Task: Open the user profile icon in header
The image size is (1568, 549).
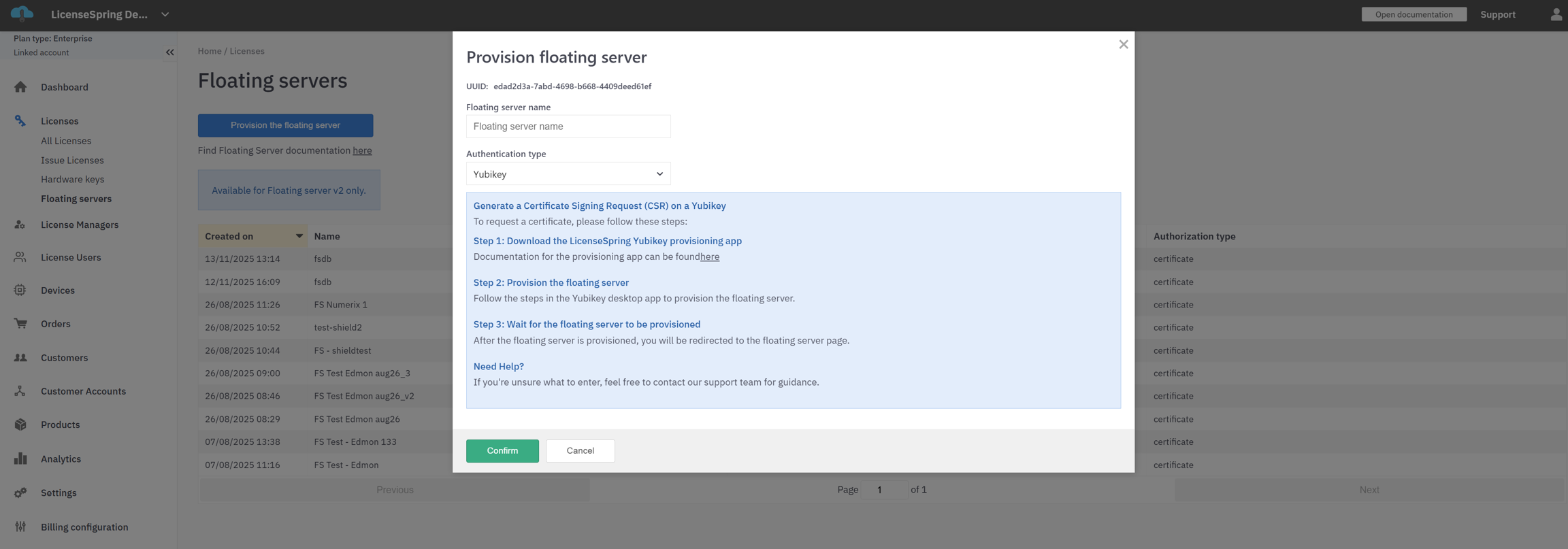Action: click(x=1556, y=14)
